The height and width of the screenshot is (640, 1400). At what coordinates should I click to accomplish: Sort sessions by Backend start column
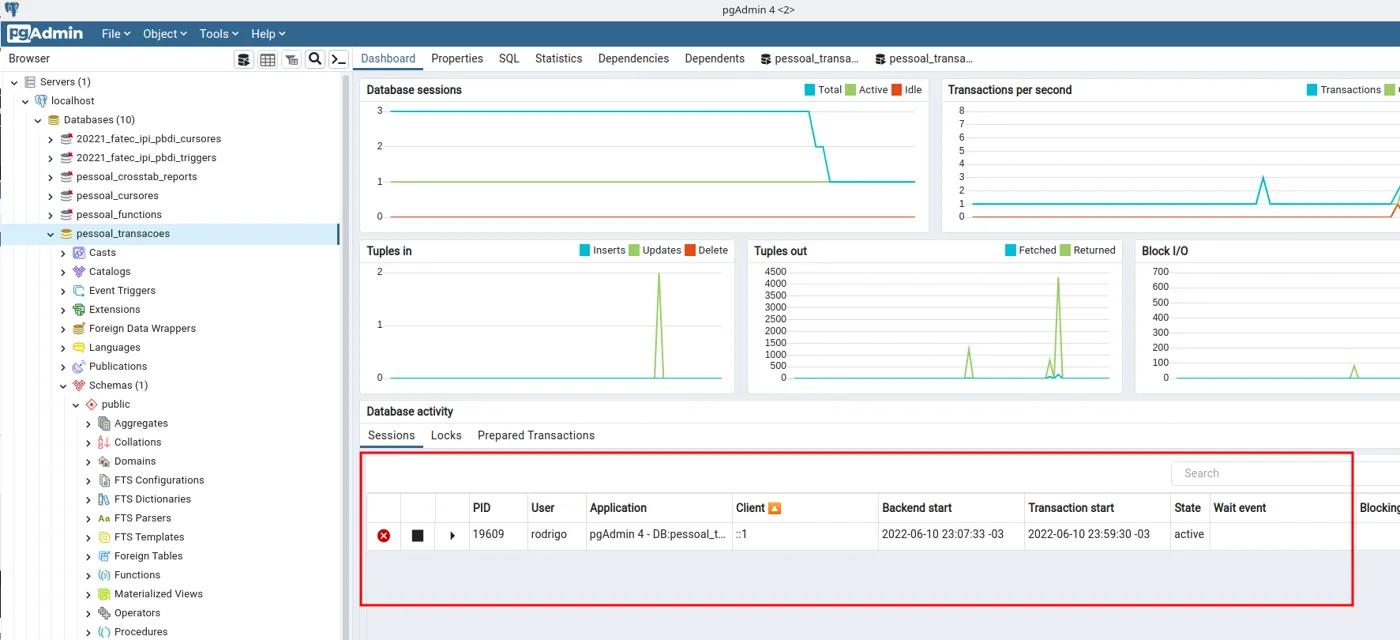(x=917, y=508)
